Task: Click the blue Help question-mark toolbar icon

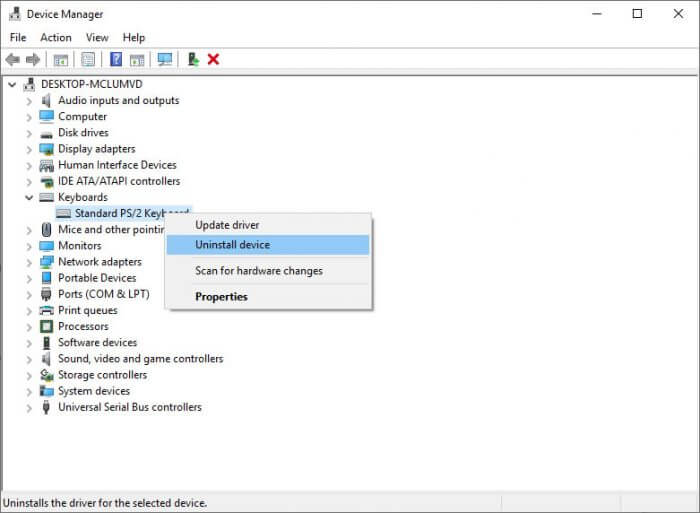Action: 116,59
